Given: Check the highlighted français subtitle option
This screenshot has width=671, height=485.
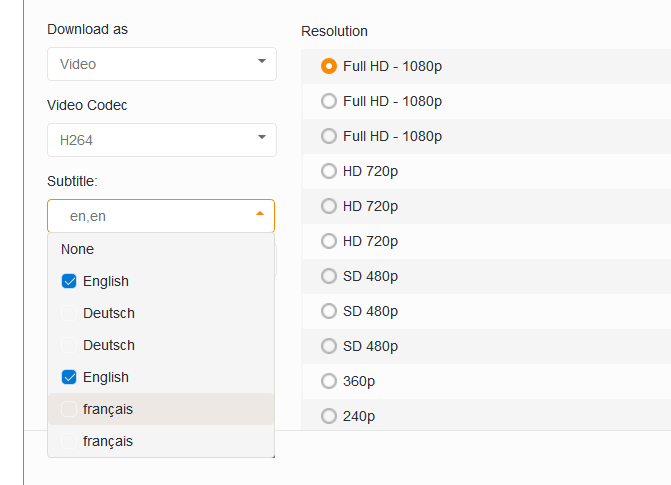Looking at the screenshot, I should (x=69, y=409).
